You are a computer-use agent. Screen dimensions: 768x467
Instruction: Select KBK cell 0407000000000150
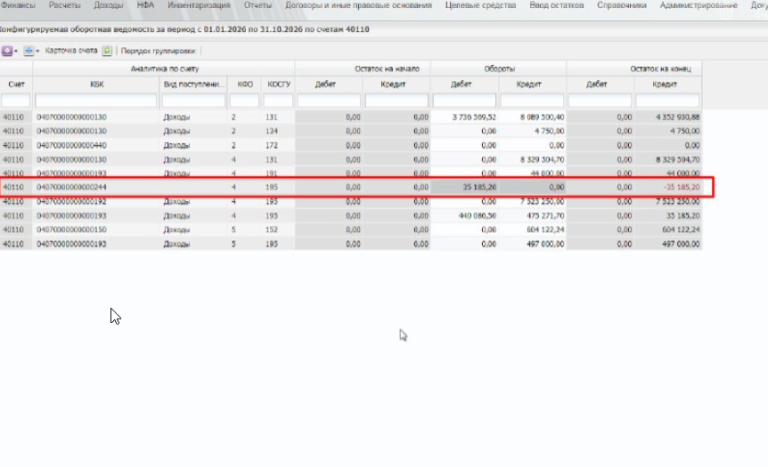[72, 230]
